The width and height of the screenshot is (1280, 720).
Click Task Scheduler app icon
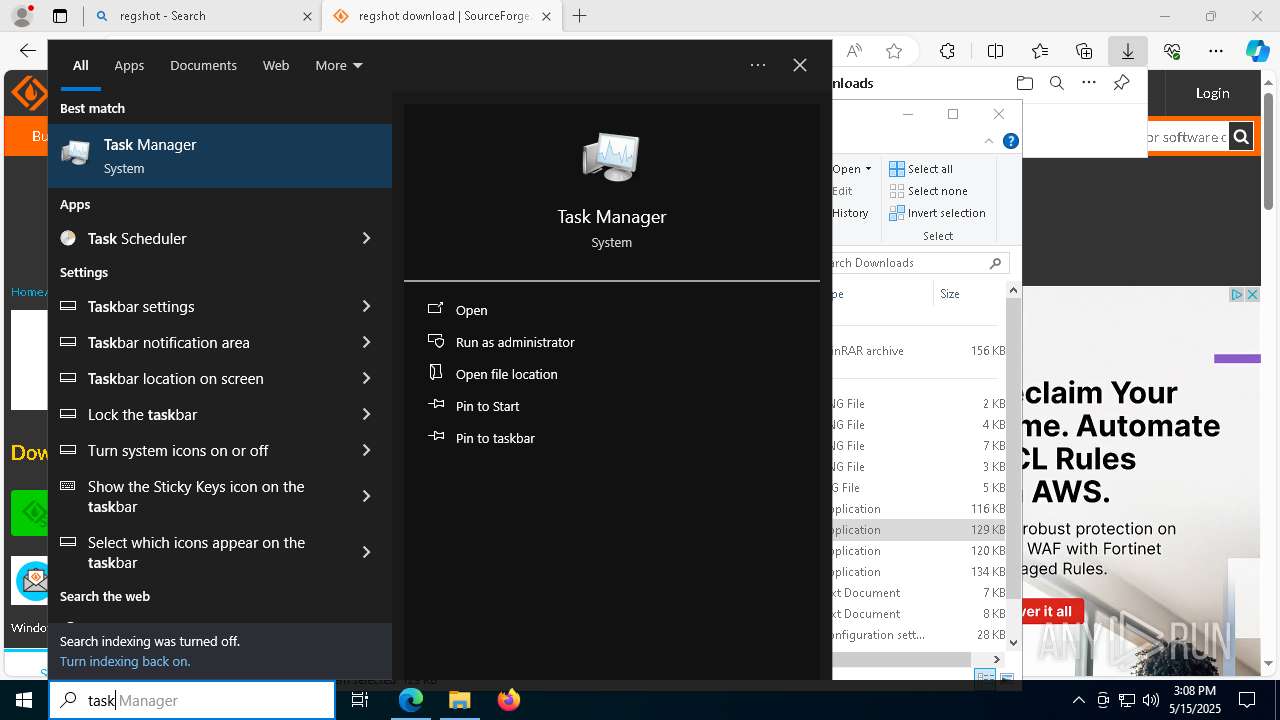(x=68, y=238)
